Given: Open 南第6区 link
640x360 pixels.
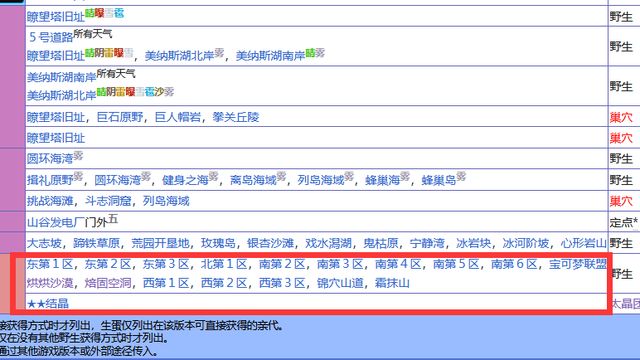Looking at the screenshot, I should click(x=514, y=264).
